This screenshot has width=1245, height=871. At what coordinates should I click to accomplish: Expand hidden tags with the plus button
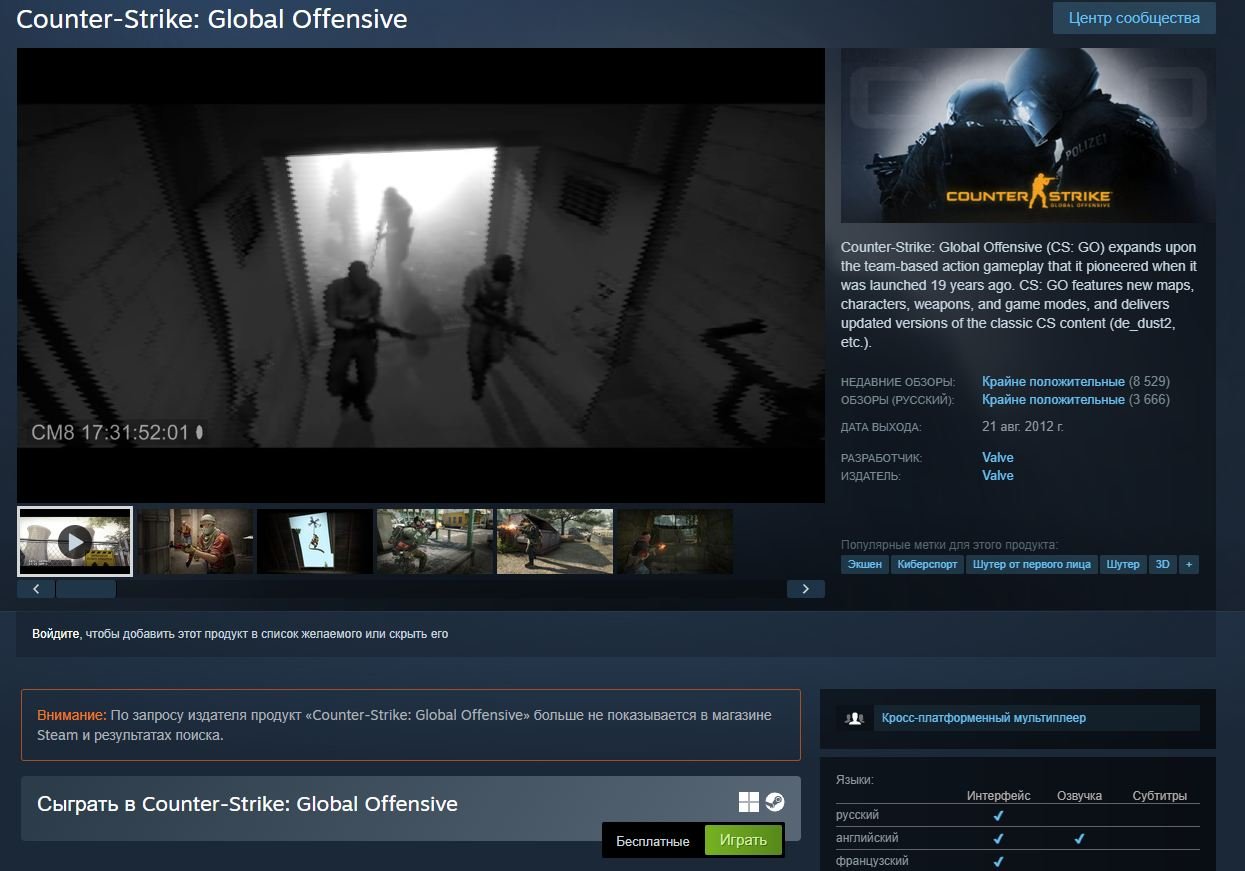(1189, 564)
